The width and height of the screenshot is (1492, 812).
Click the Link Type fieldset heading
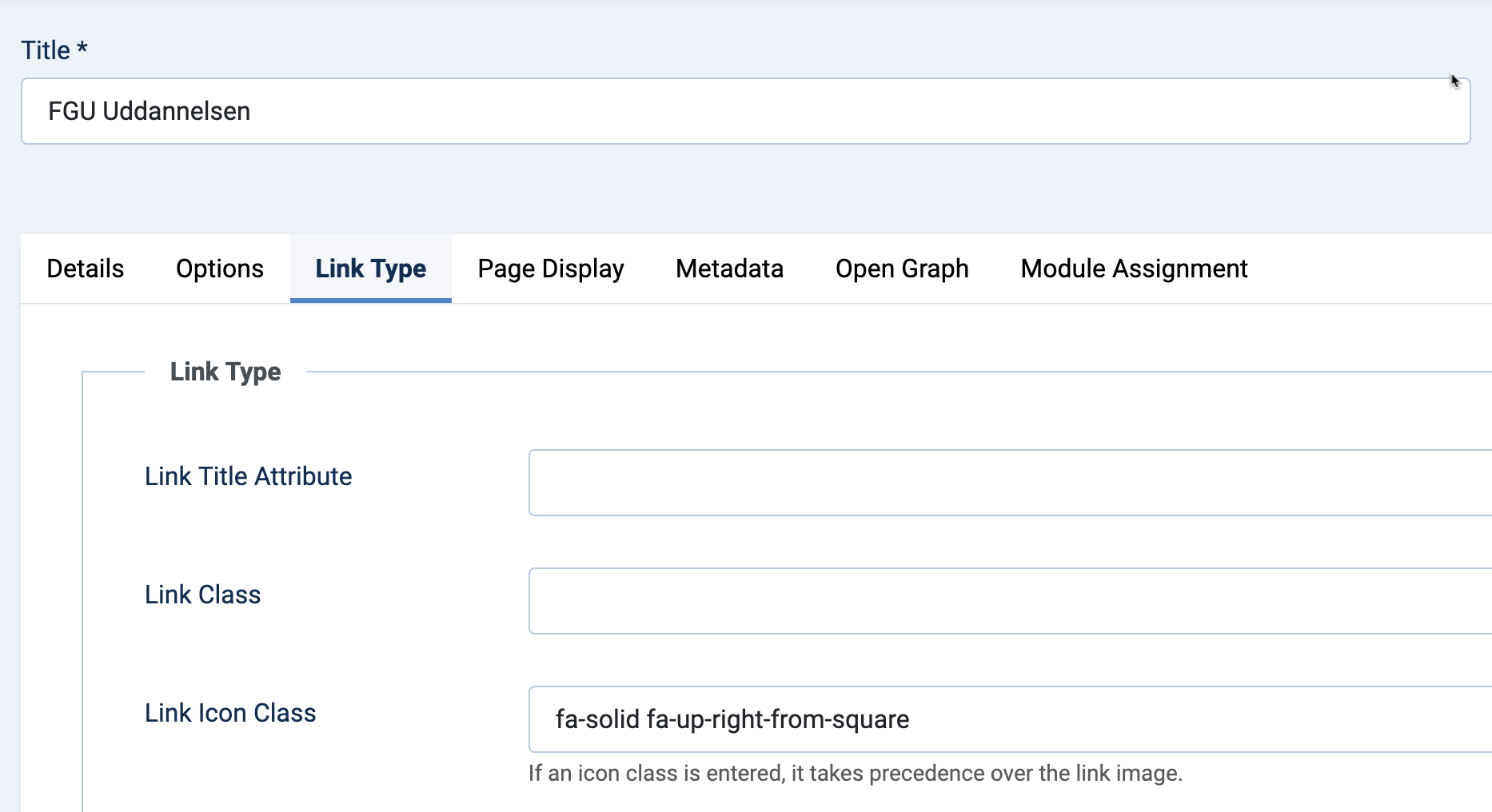point(225,372)
